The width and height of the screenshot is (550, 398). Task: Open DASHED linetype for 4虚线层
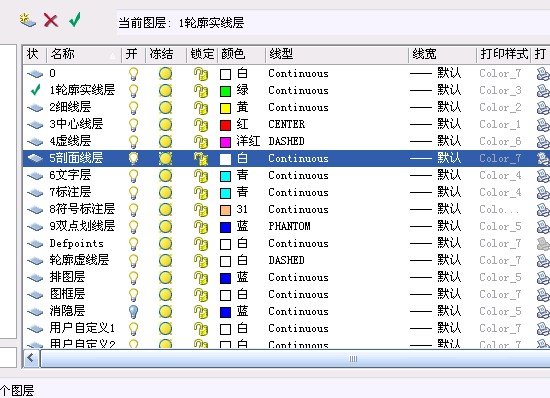point(286,141)
